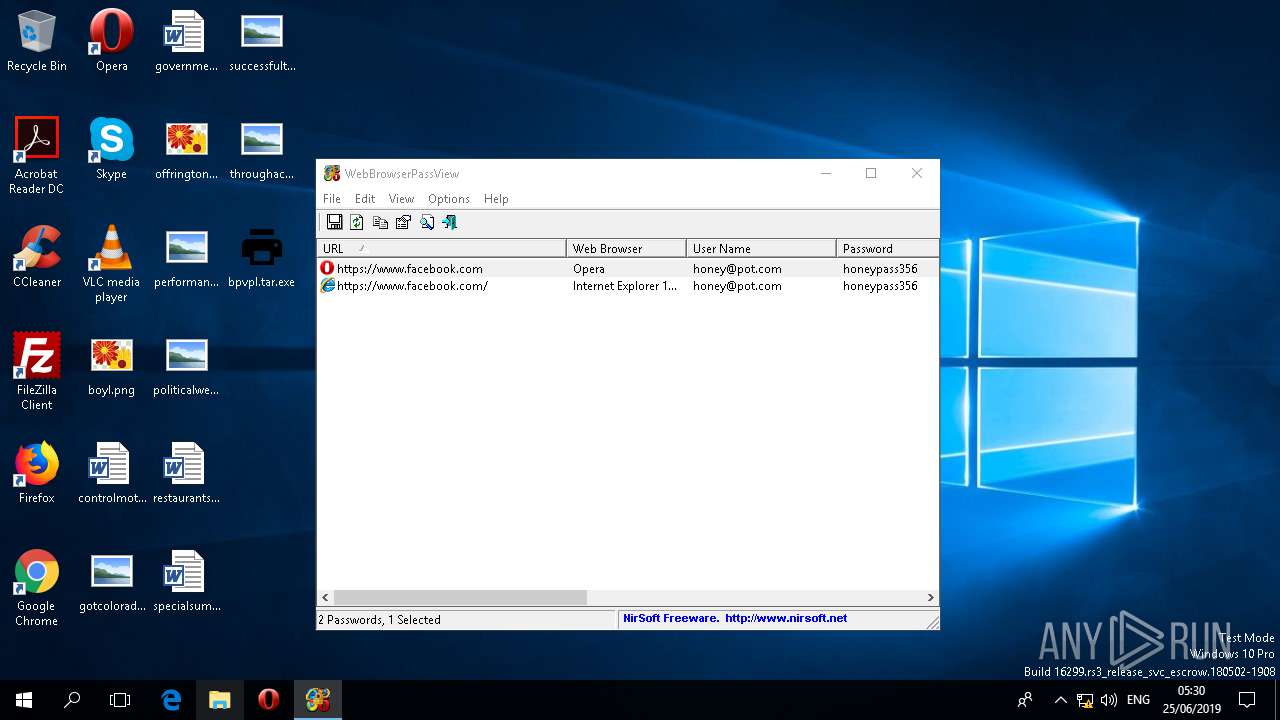Click the Opera icon in the first list row

(x=327, y=268)
